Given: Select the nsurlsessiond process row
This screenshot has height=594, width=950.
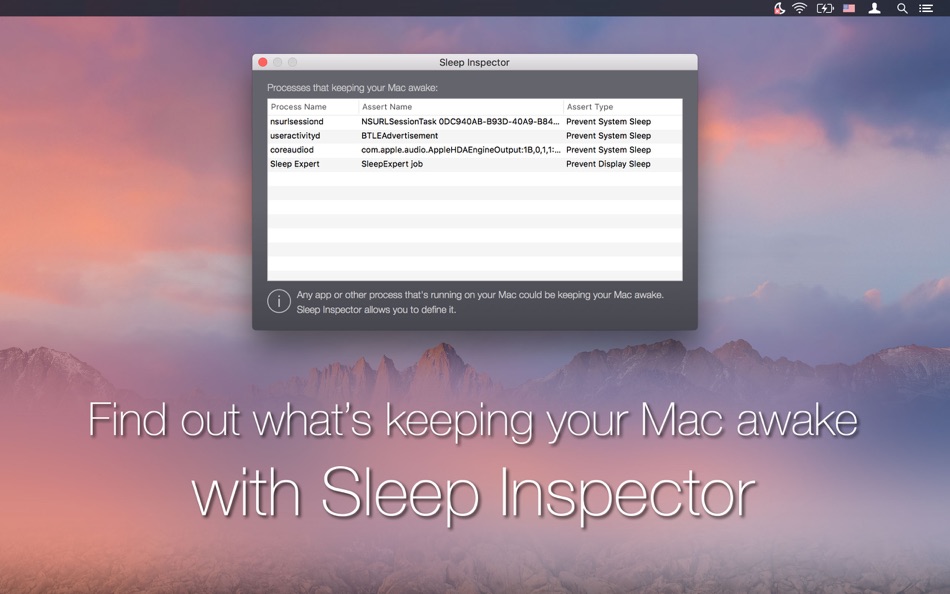Looking at the screenshot, I should (x=474, y=122).
